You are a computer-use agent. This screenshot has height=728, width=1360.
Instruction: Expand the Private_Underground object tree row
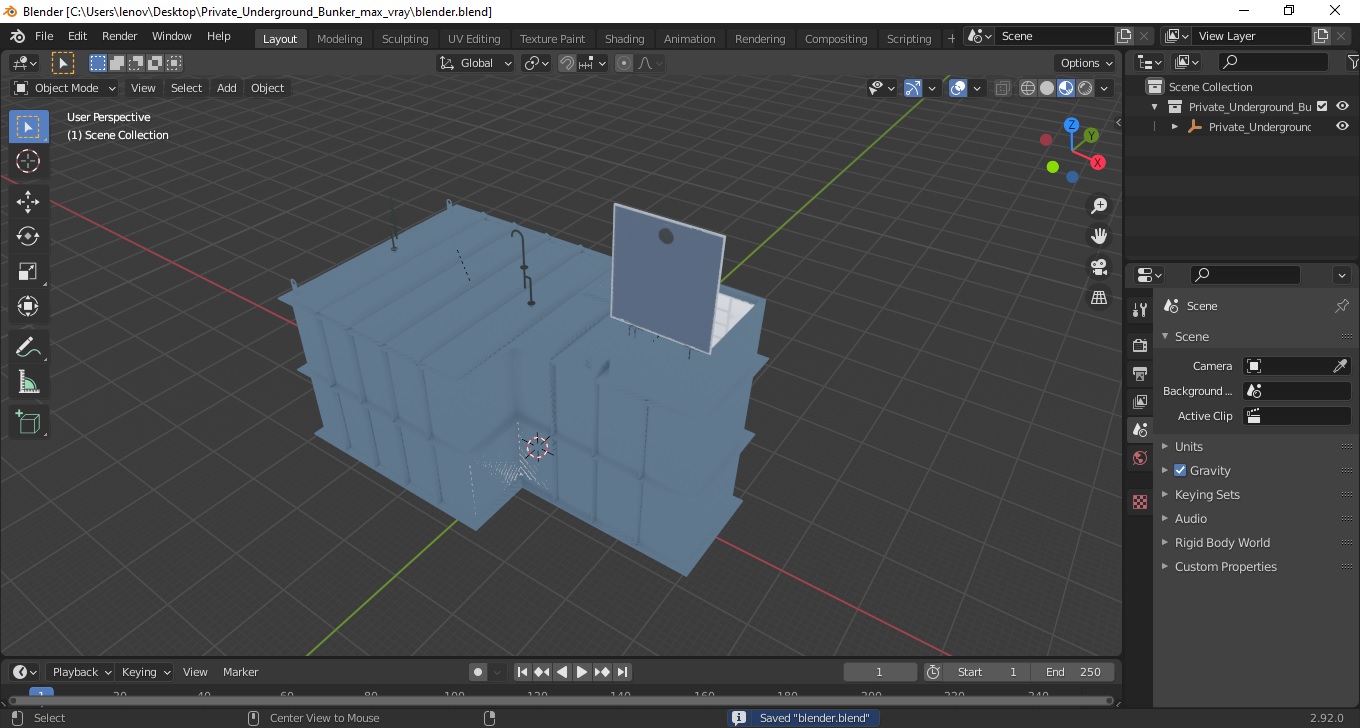tap(1175, 127)
